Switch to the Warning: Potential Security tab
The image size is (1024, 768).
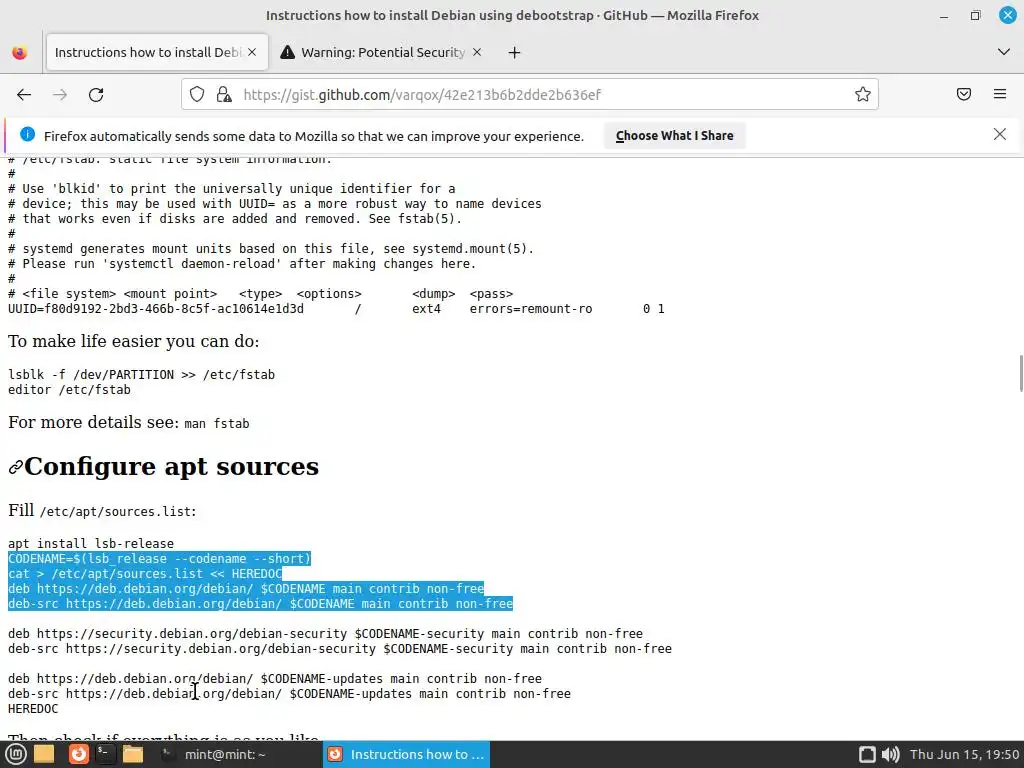[381, 52]
